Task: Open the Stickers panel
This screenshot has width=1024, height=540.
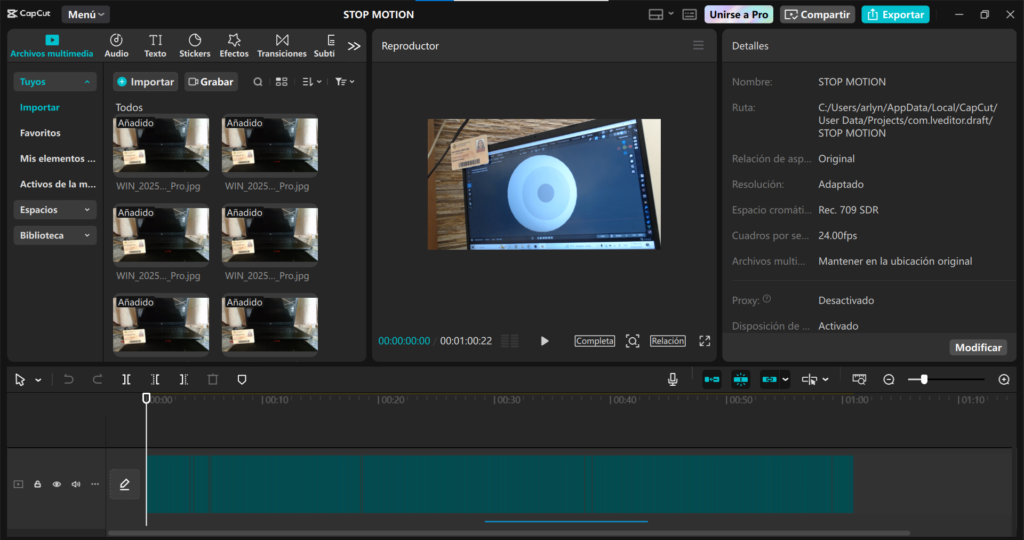Action: (194, 45)
